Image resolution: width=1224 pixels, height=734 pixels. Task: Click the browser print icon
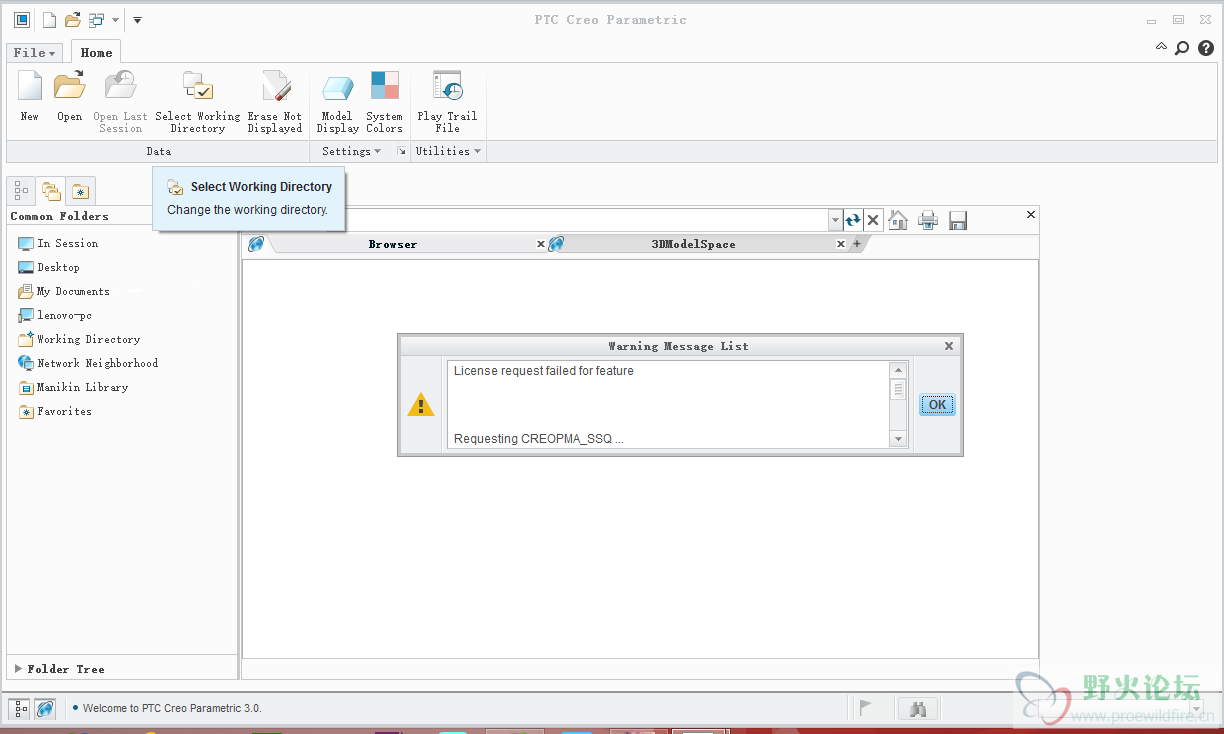(928, 220)
